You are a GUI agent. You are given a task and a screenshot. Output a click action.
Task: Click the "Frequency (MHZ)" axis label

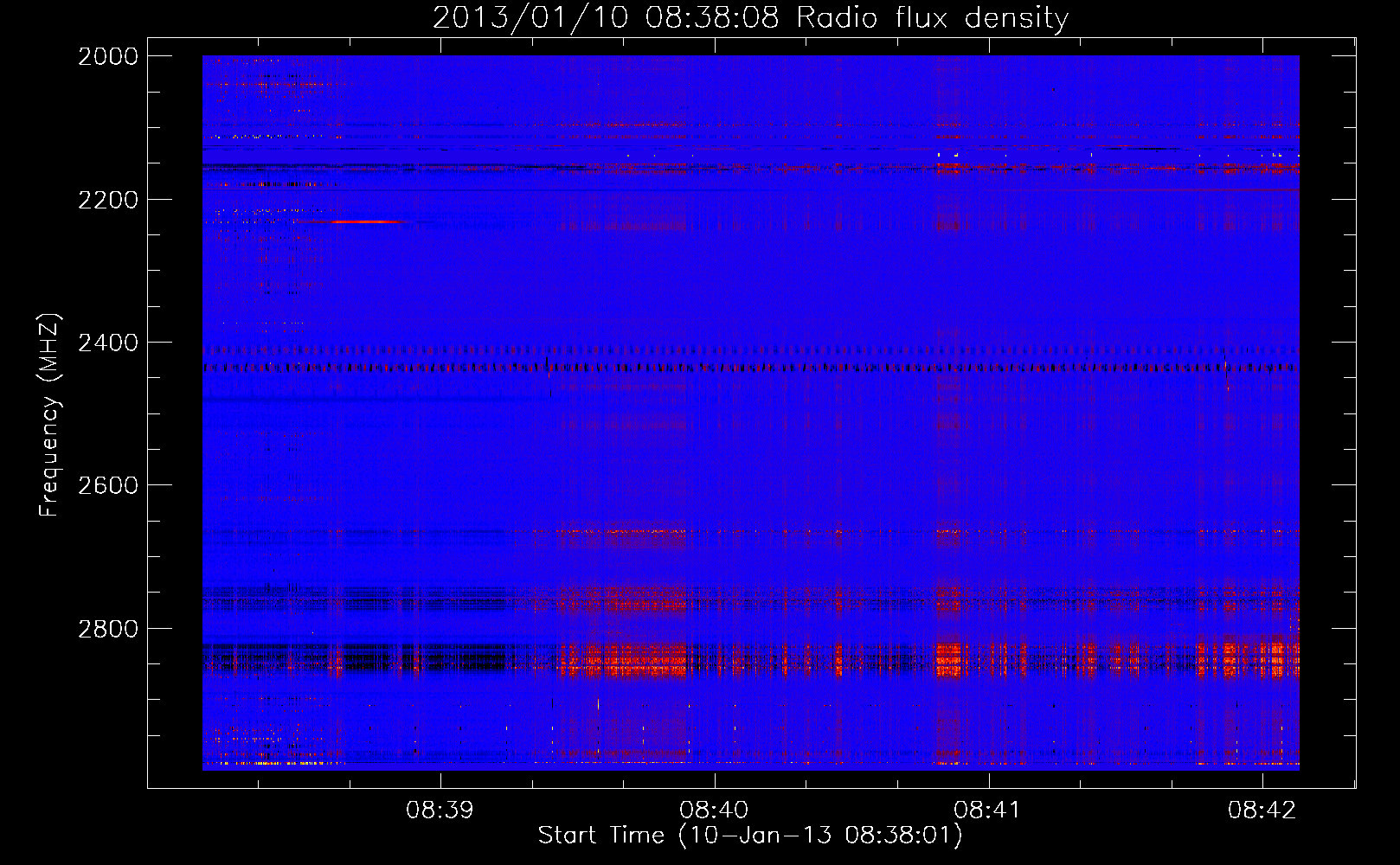(49, 415)
